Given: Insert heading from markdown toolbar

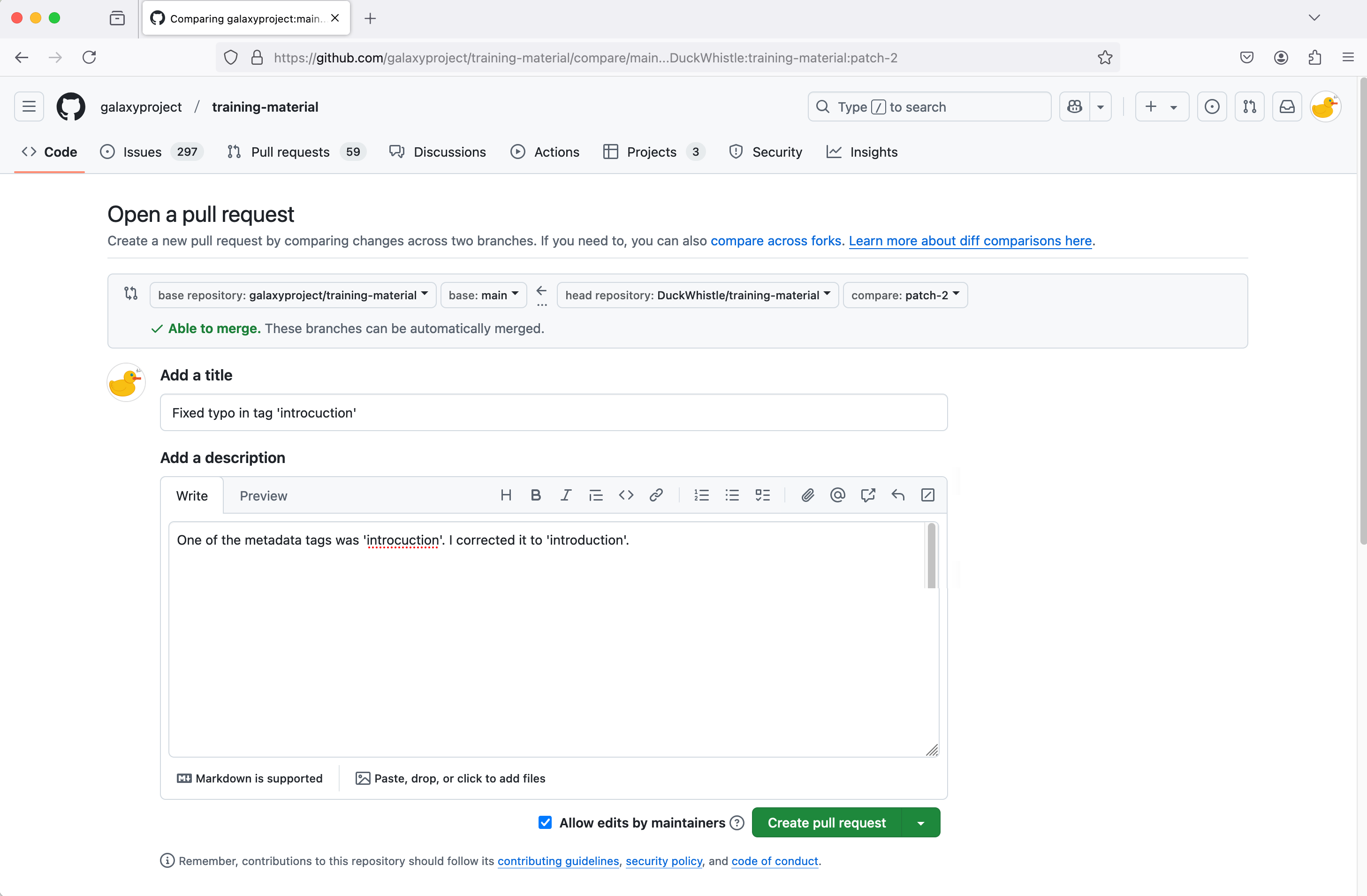Looking at the screenshot, I should coord(505,495).
